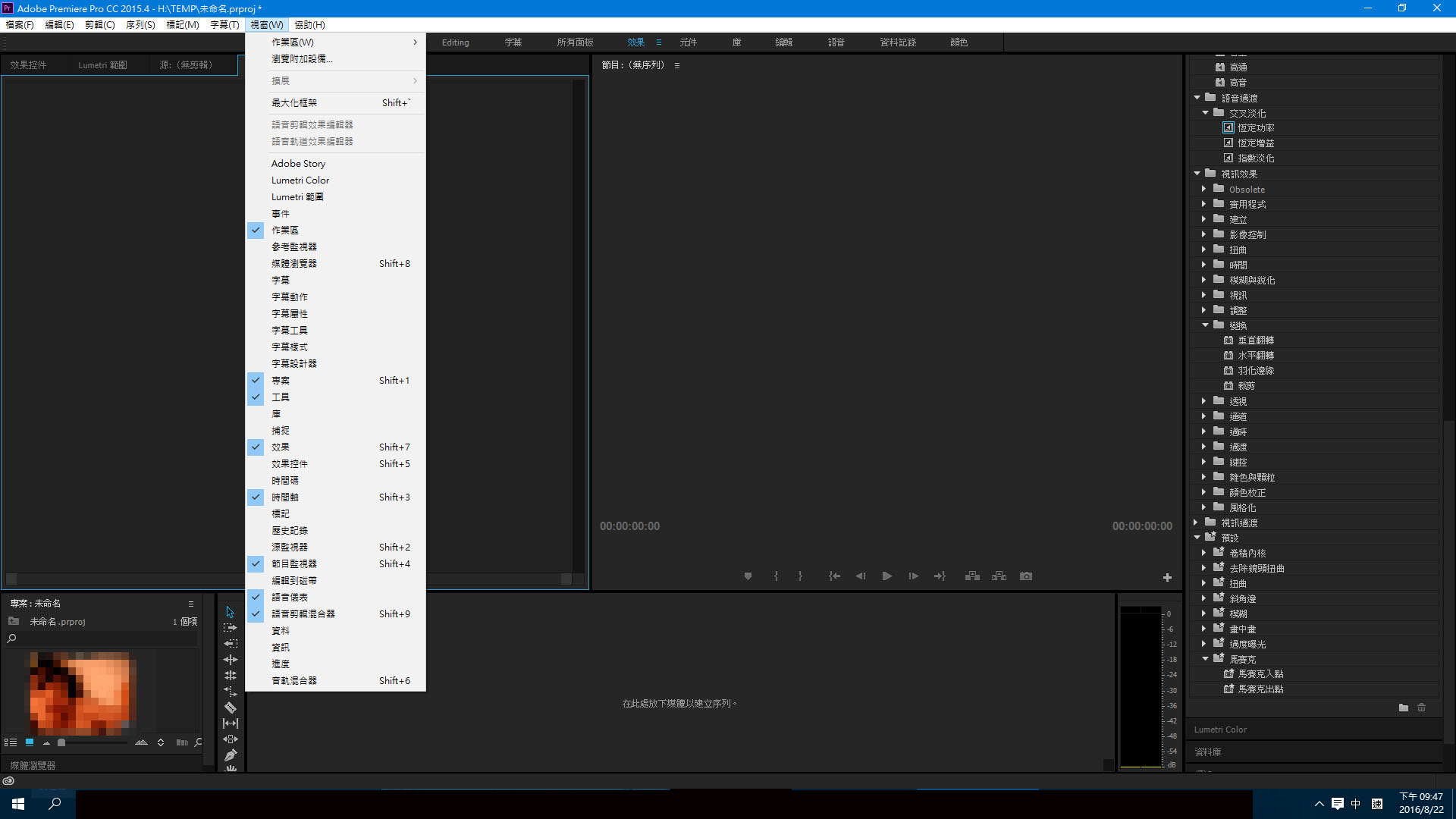Viewport: 1456px width, 819px height.
Task: Select the Razor tool
Action: click(x=231, y=708)
